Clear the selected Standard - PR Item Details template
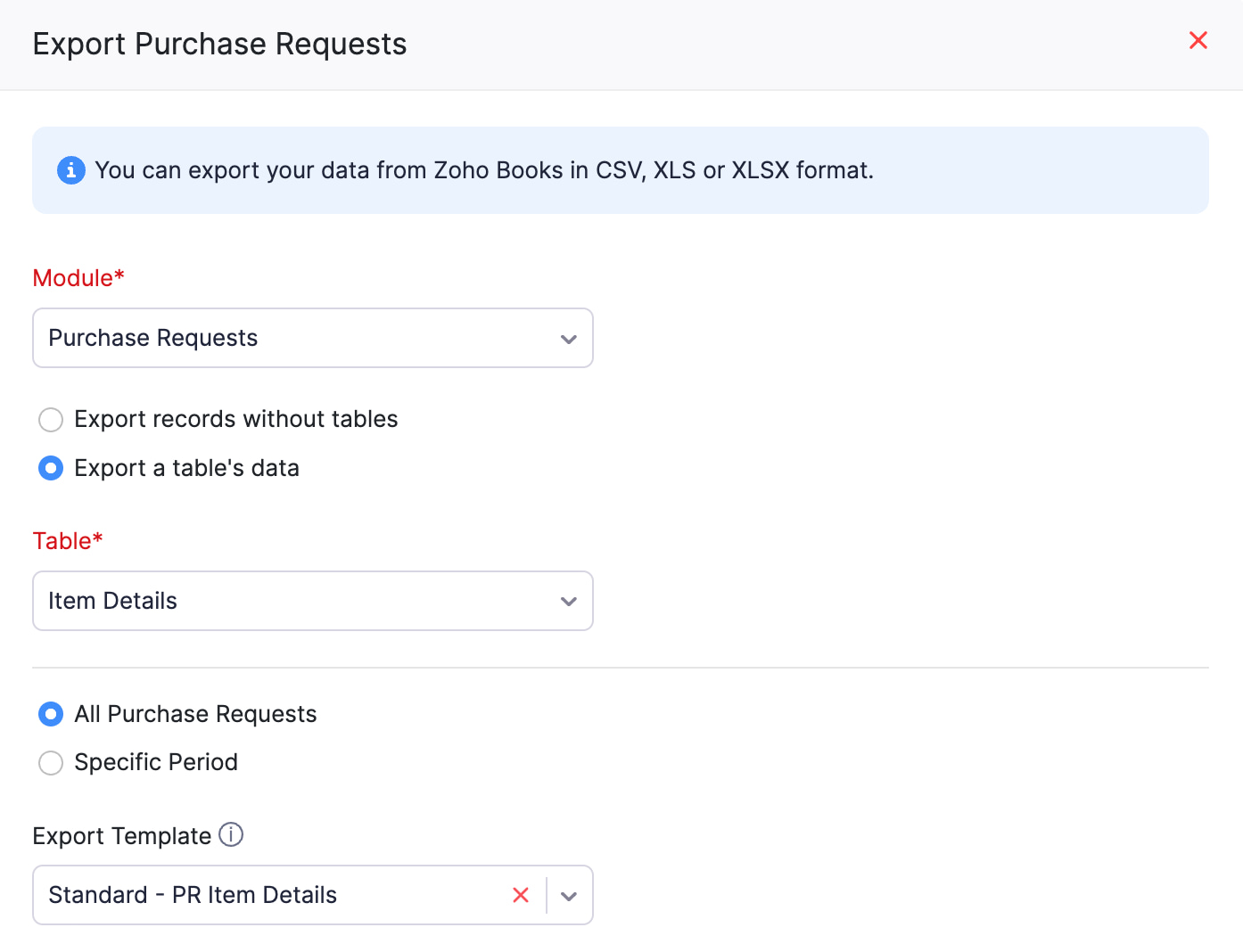 (x=521, y=895)
